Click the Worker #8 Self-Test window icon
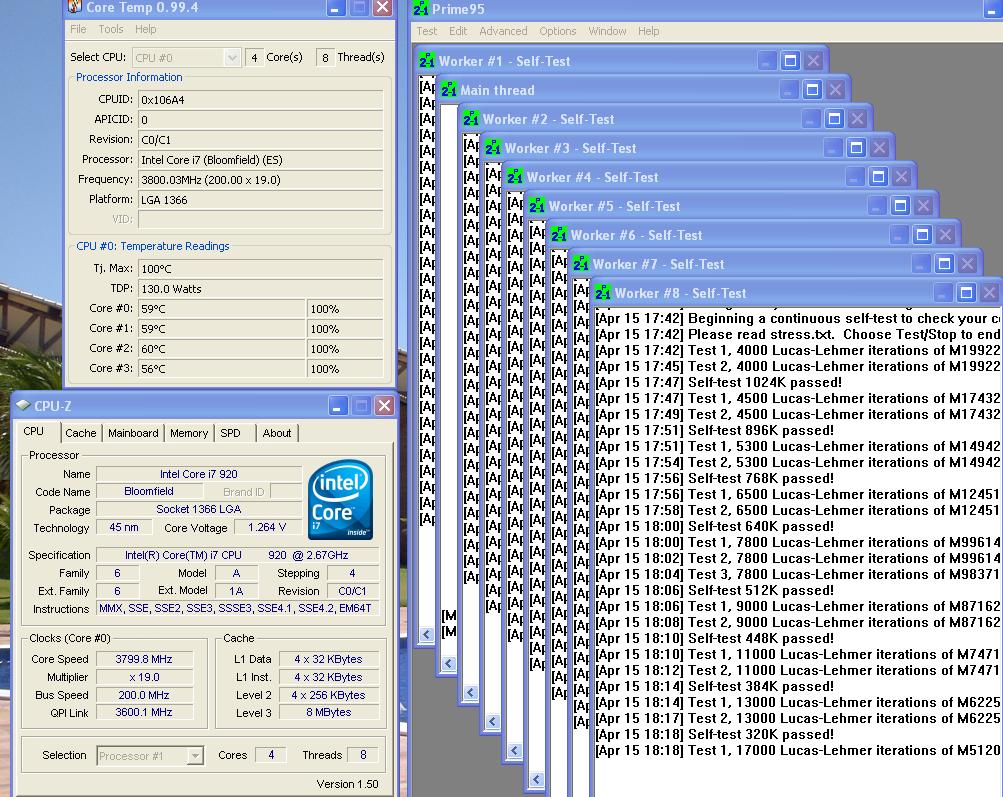Screen dimensions: 1003x797 click(603, 293)
